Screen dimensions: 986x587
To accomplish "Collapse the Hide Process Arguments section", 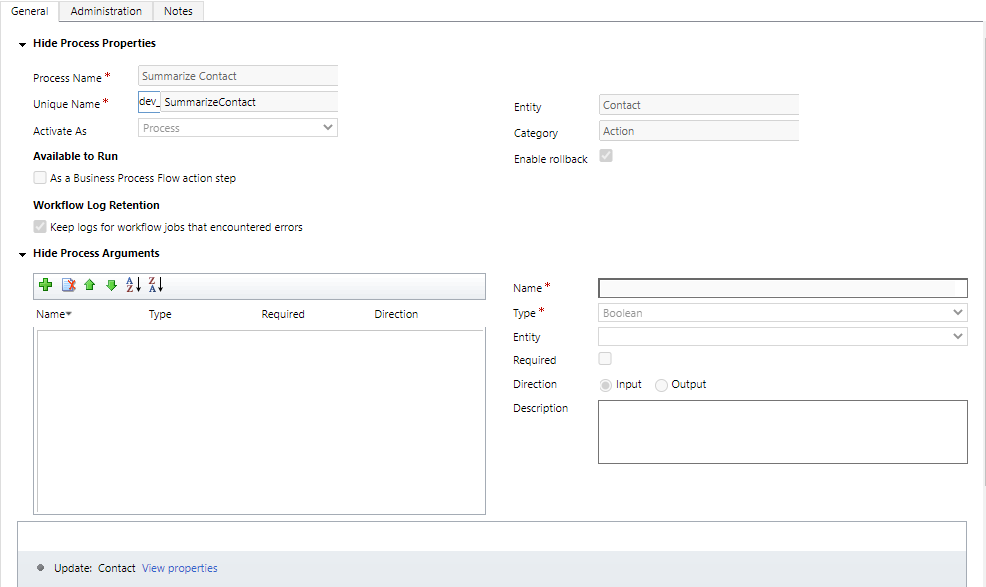I will coord(22,254).
